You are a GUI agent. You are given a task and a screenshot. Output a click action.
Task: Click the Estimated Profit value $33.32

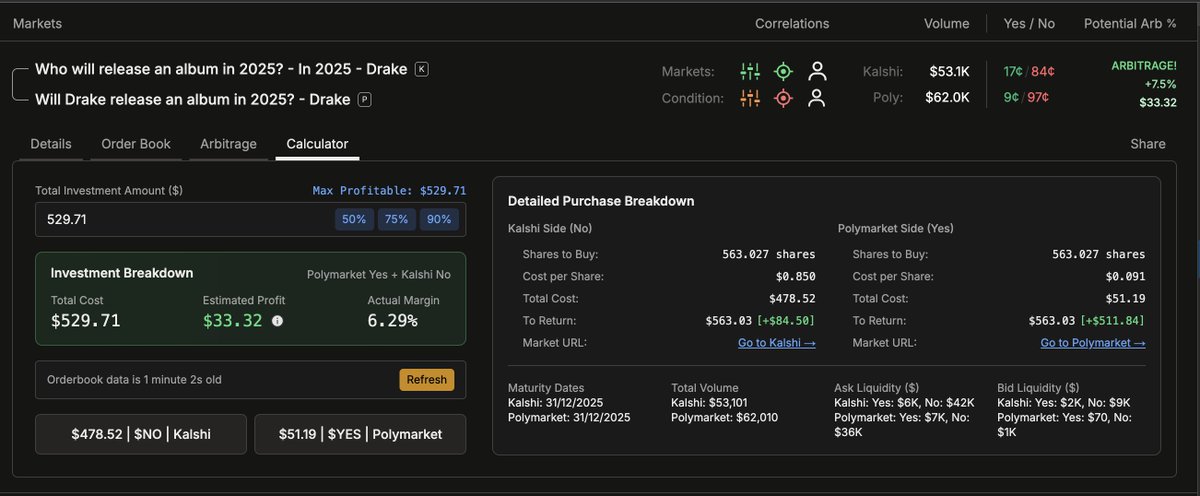coord(233,321)
